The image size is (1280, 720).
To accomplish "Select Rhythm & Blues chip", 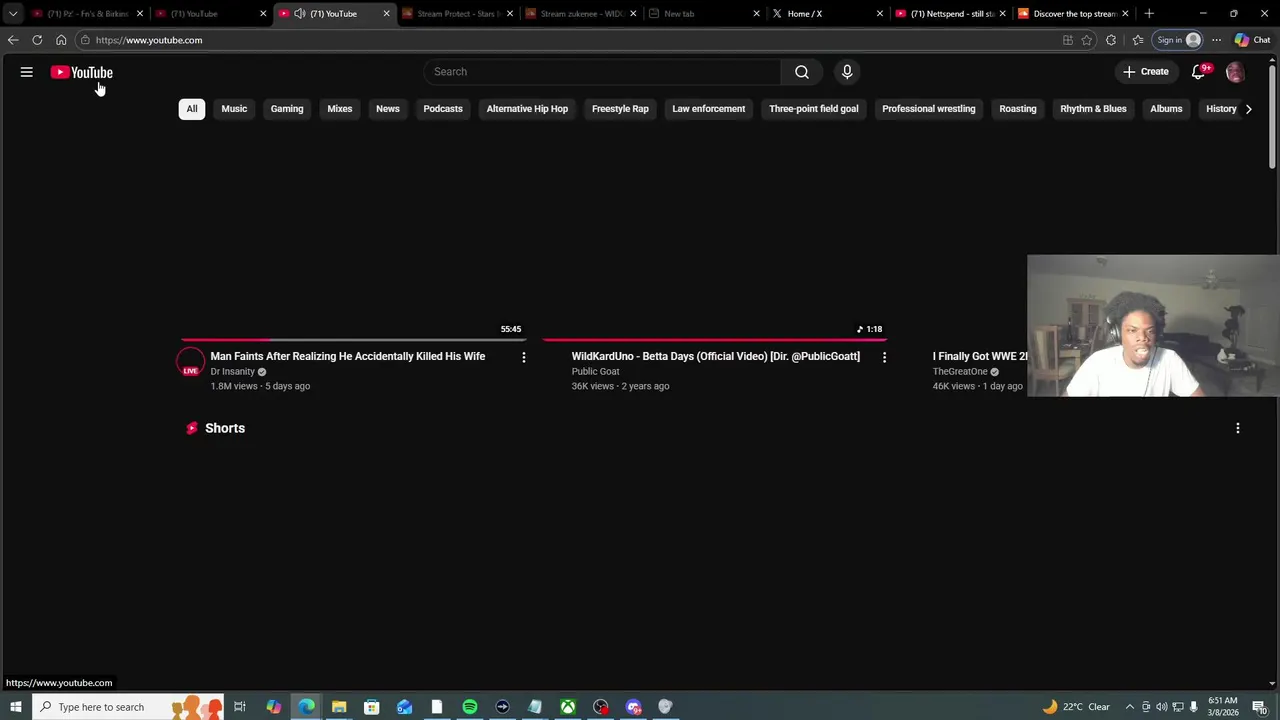I will (x=1093, y=109).
